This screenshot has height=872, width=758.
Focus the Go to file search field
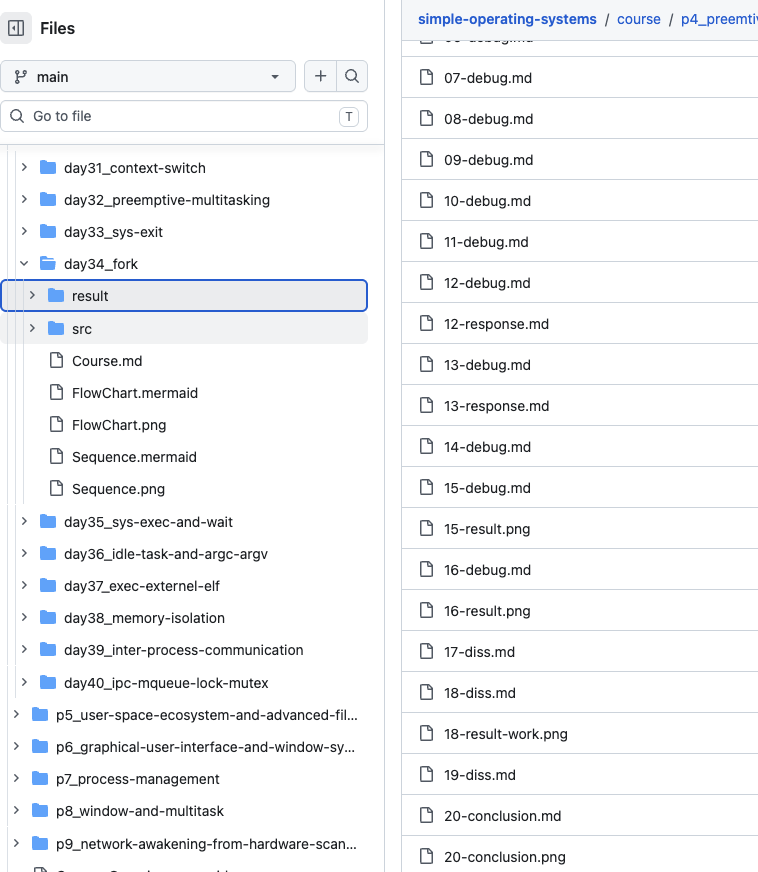[x=180, y=116]
